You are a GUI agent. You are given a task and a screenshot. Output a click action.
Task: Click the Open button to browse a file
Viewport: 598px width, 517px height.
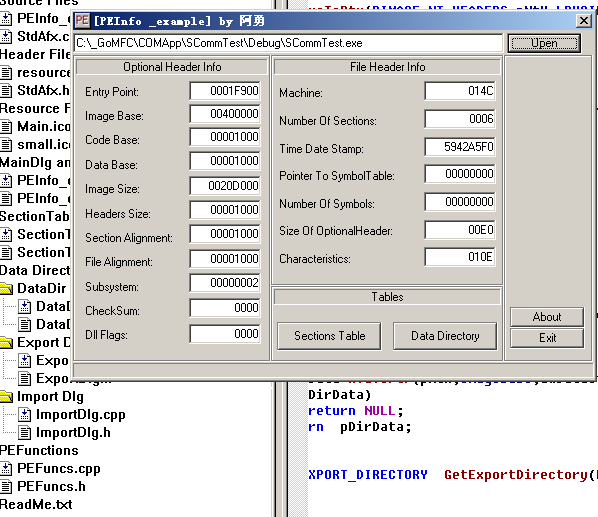(544, 43)
